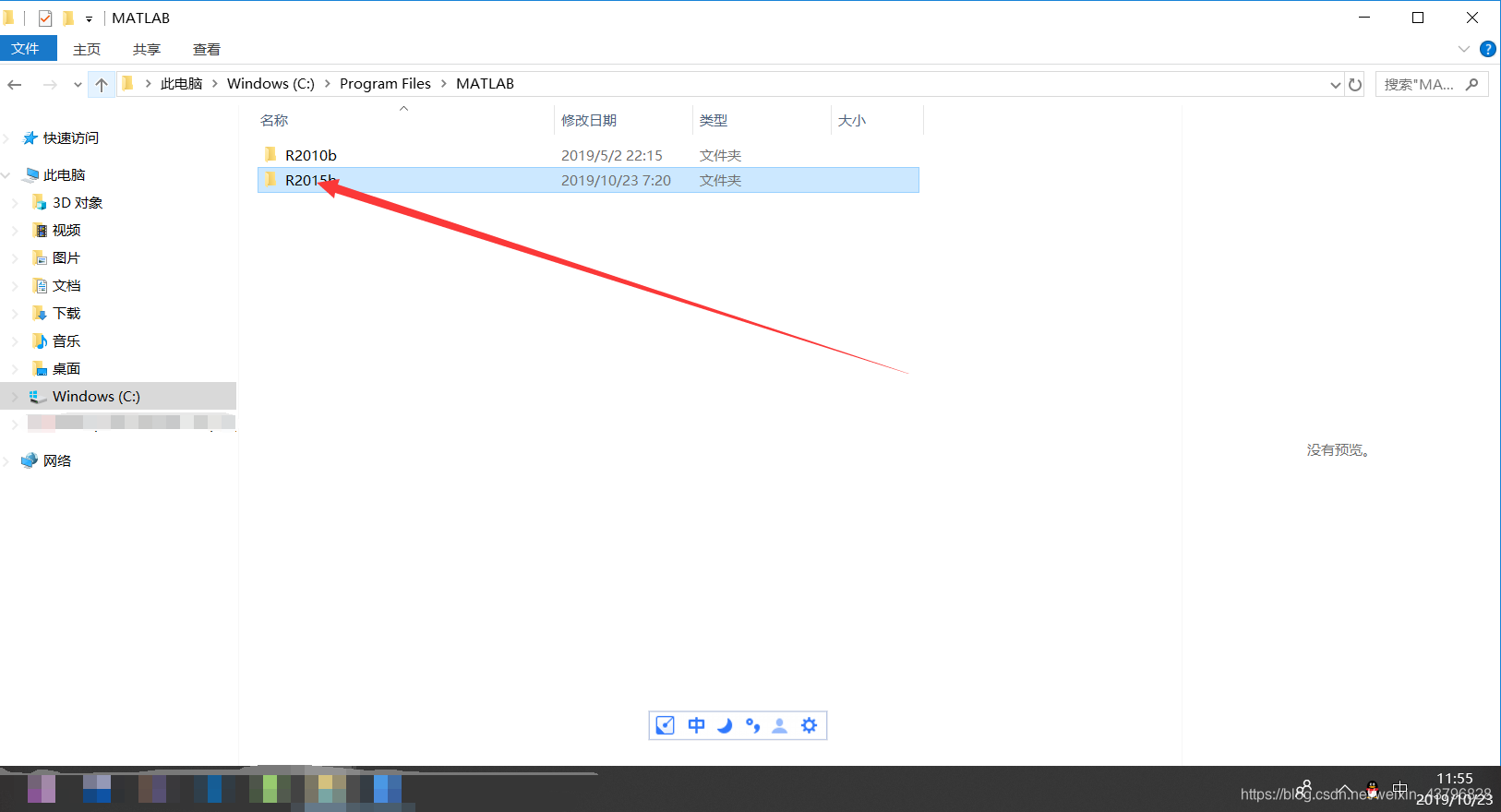Screen dimensions: 1501x812
Task: Open 音乐 in navigation pane
Action: pos(66,341)
